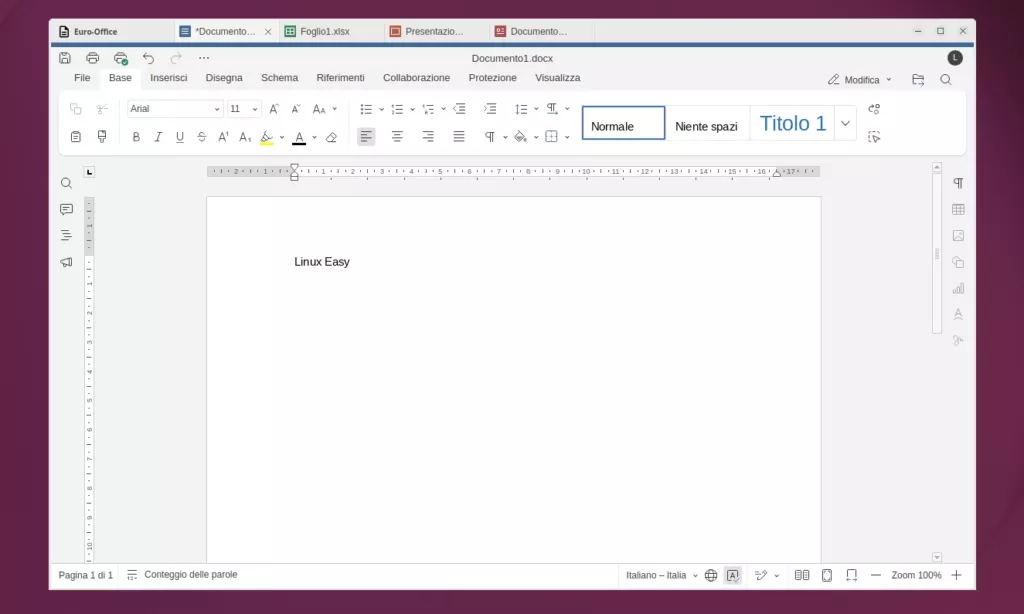1024x614 pixels.
Task: Open table settings in right sidebar
Action: click(x=958, y=209)
